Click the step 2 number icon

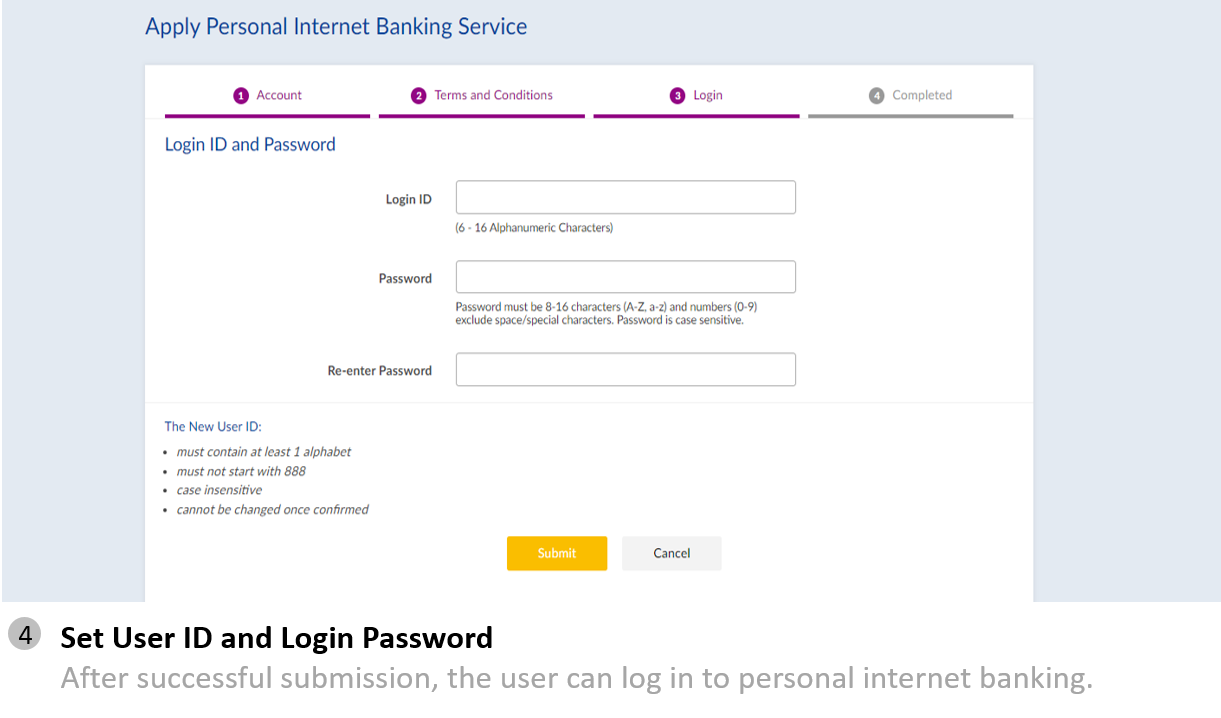pos(418,96)
